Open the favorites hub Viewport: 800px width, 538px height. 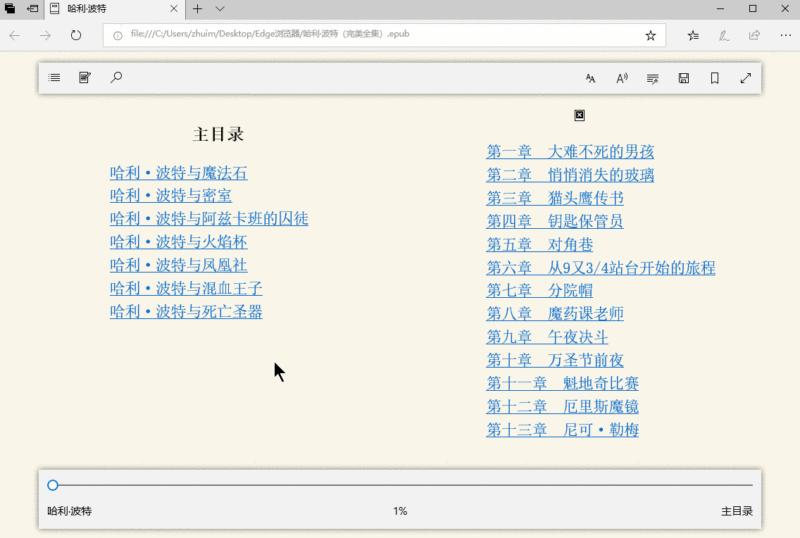click(693, 35)
